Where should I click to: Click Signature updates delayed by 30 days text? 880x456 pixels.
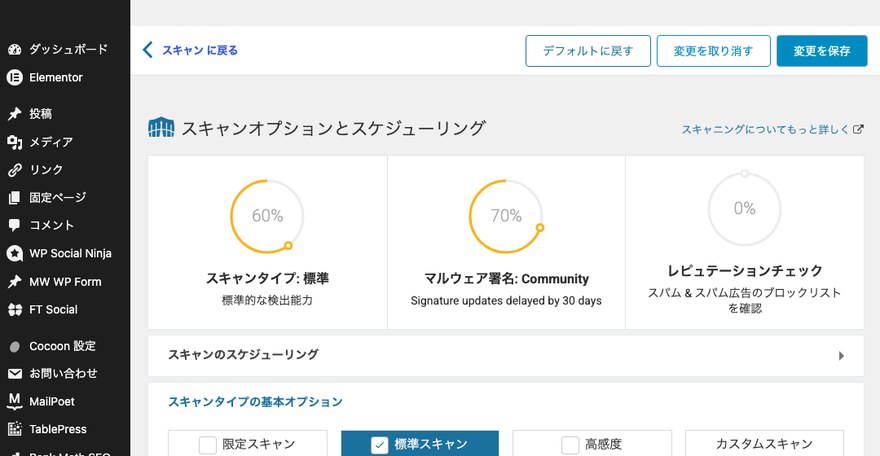506,301
